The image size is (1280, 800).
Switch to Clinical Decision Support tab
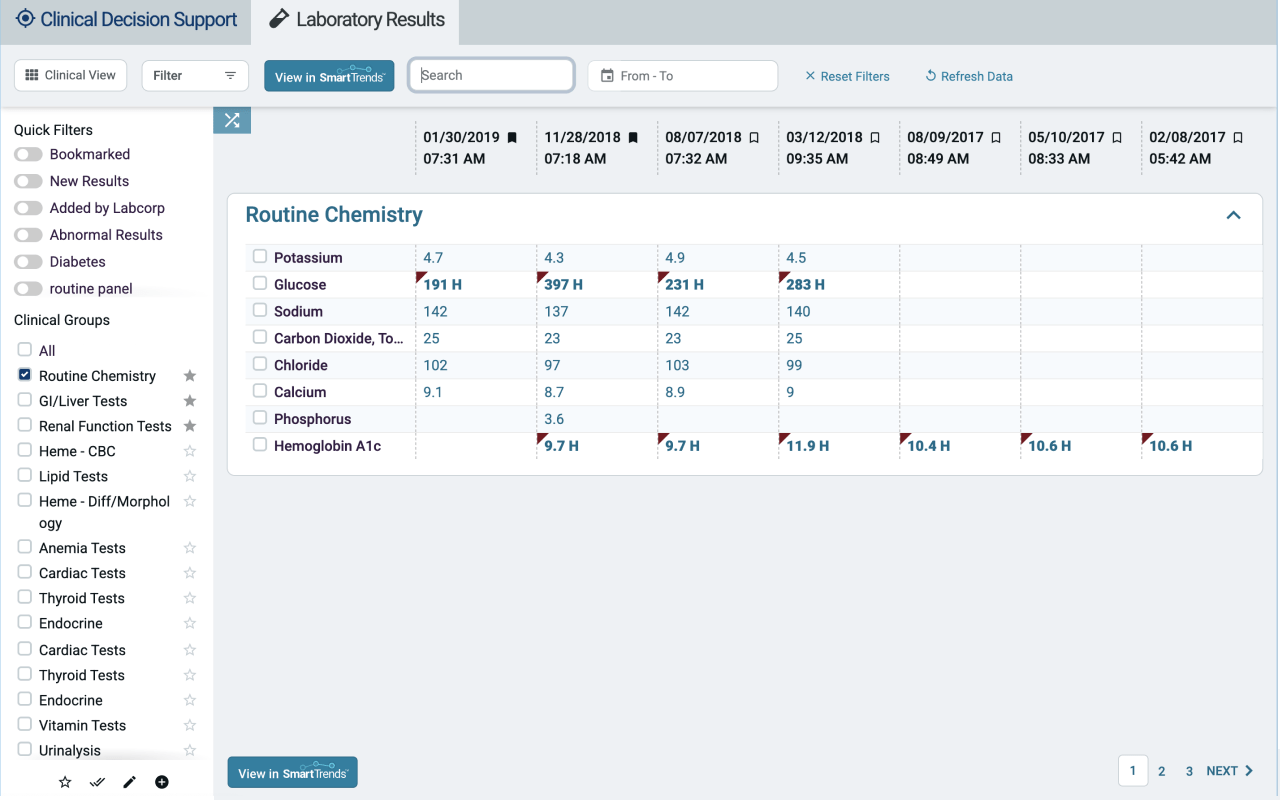126,20
